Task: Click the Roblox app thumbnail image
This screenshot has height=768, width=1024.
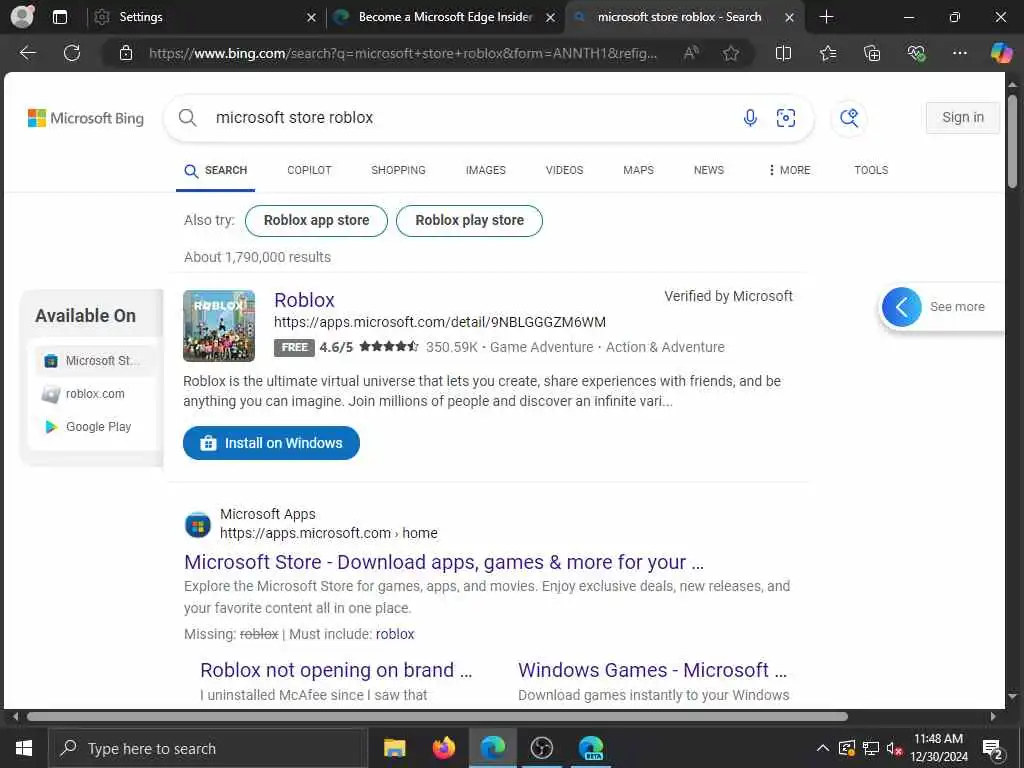Action: point(219,326)
